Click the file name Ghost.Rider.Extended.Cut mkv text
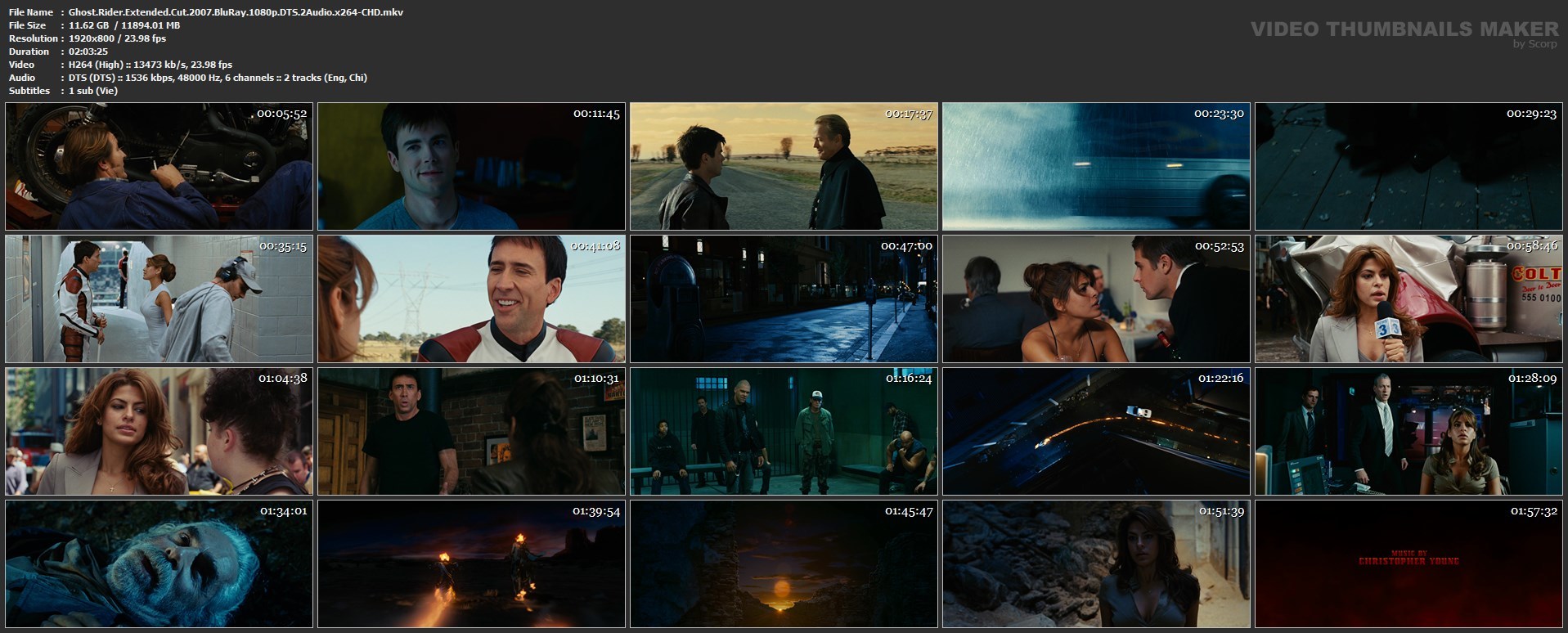Image resolution: width=1568 pixels, height=633 pixels. [x=236, y=12]
